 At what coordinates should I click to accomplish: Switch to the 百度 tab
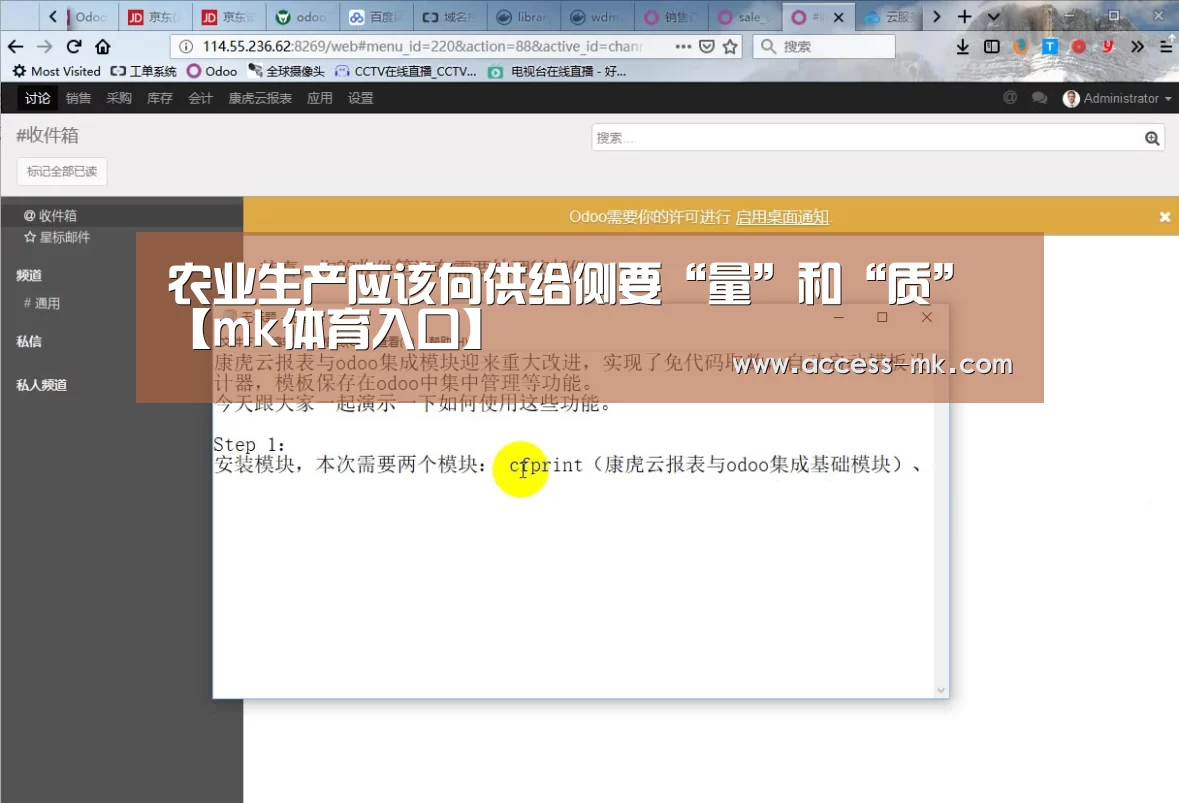[375, 17]
